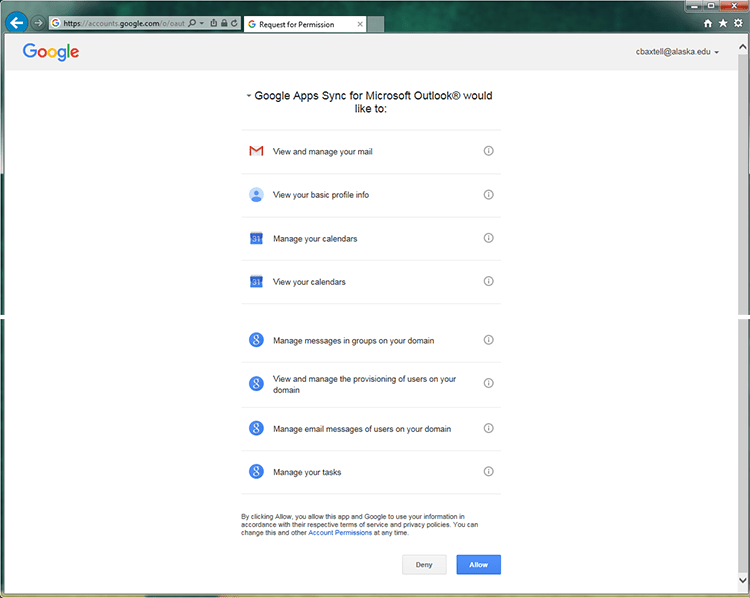Open the Favorites star icon

point(723,23)
